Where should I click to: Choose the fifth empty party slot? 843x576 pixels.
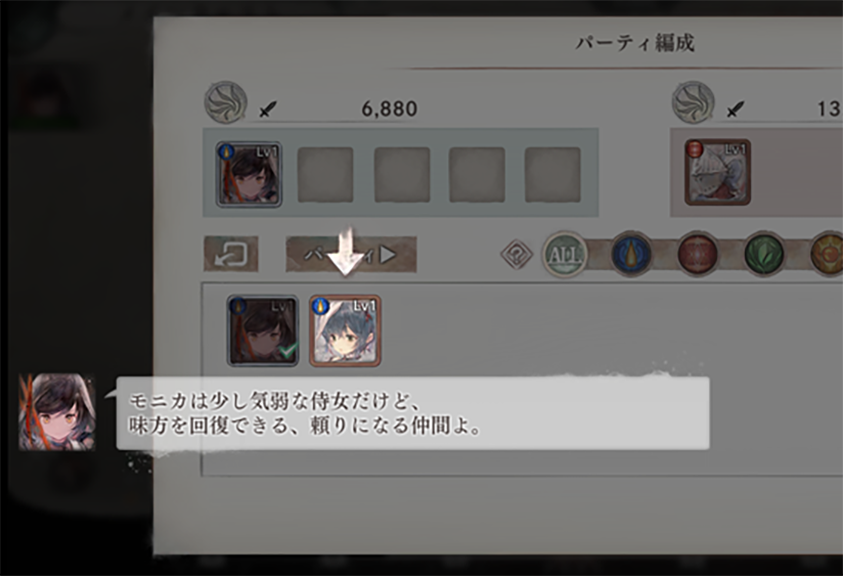point(553,175)
